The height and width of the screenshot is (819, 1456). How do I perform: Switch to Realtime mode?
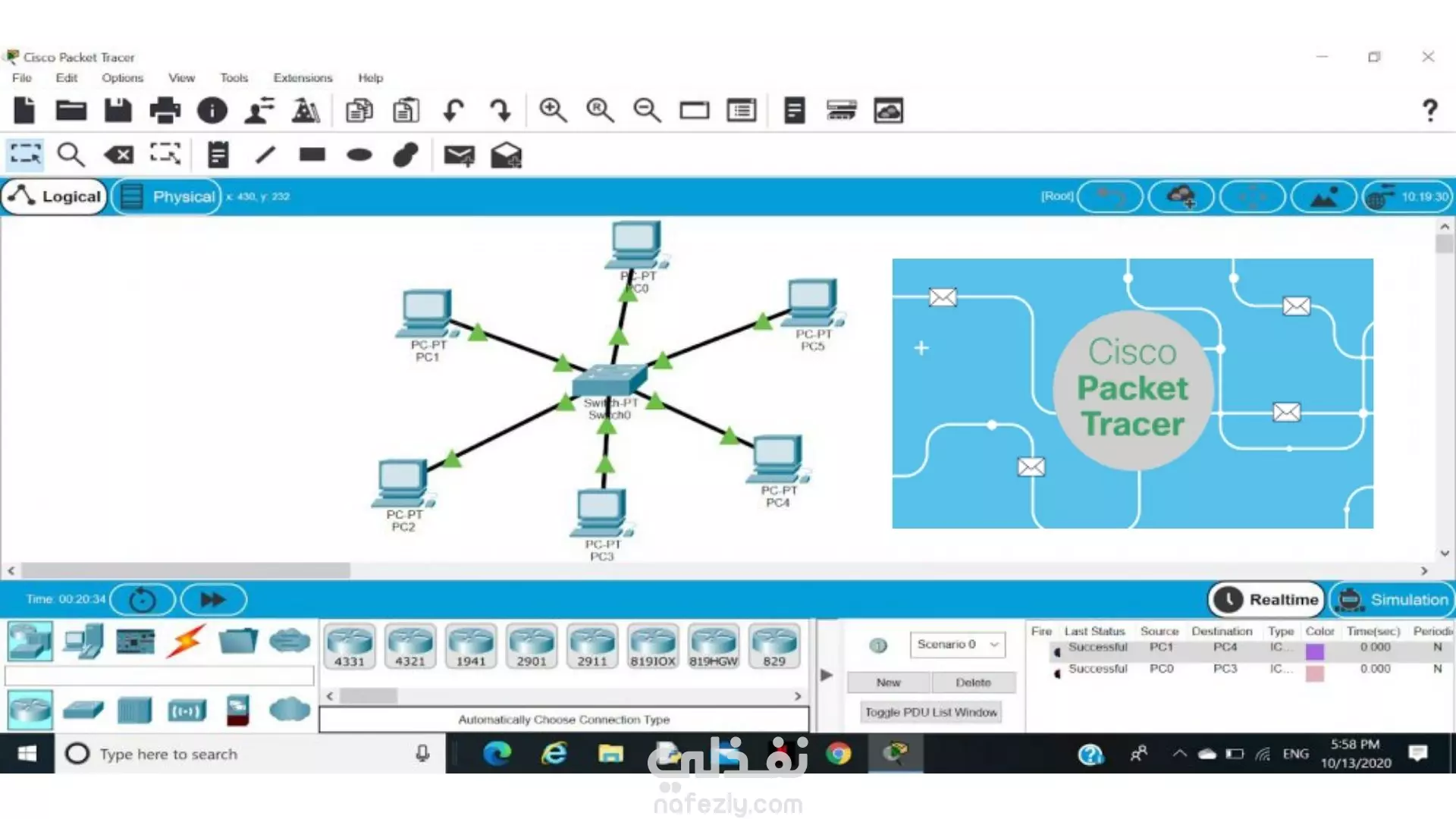(x=1266, y=600)
